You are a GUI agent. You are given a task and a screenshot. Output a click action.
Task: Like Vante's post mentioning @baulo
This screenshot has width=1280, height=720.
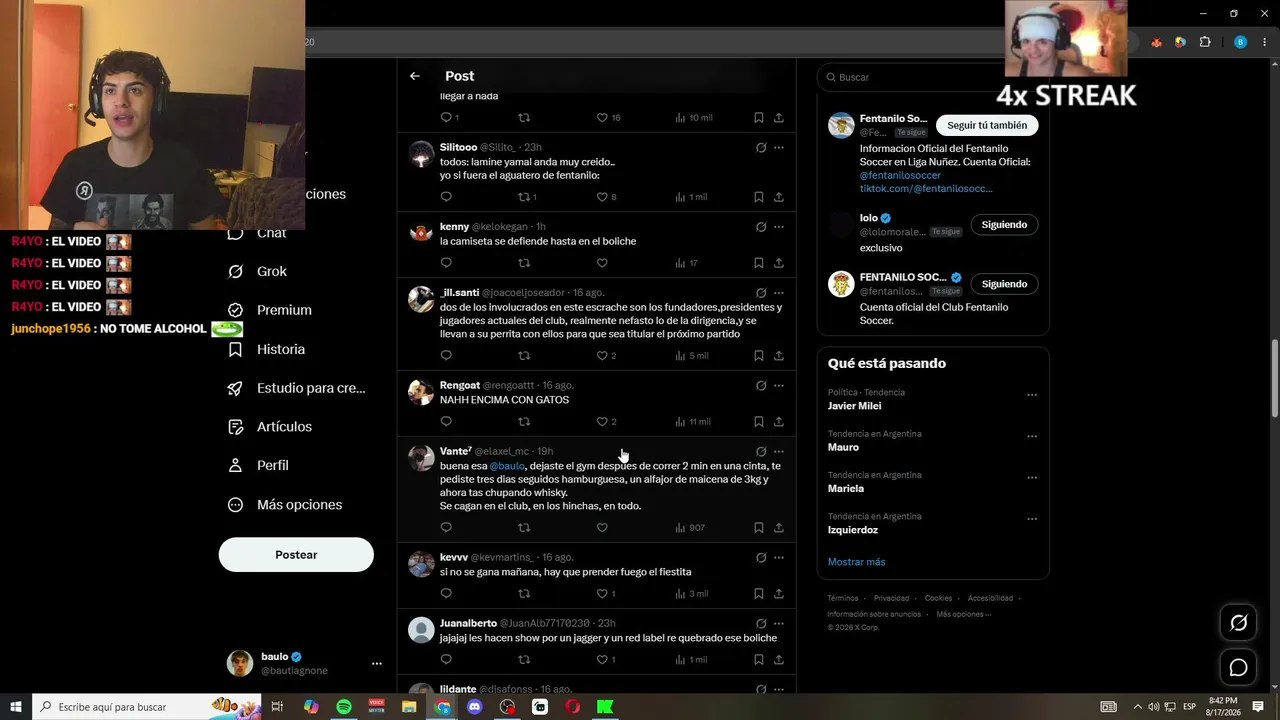click(602, 527)
